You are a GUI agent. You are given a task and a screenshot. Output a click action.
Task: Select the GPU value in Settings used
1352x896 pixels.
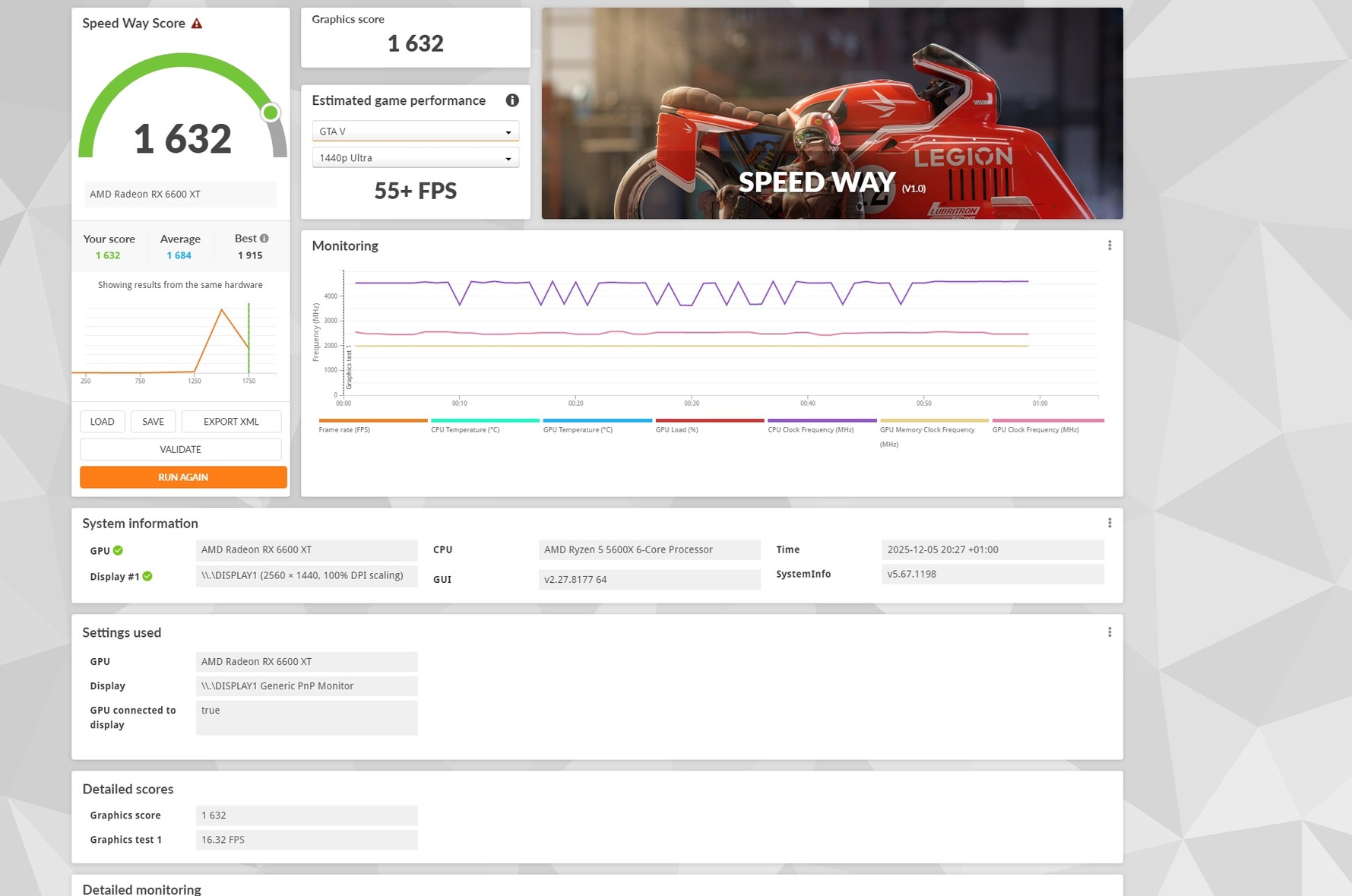tap(306, 662)
